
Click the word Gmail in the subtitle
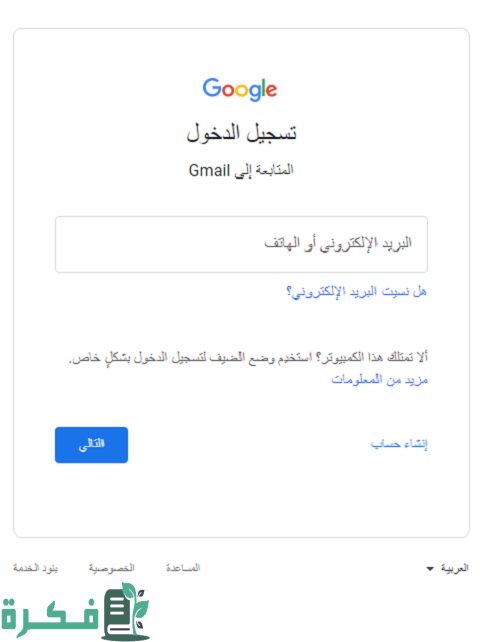209,170
